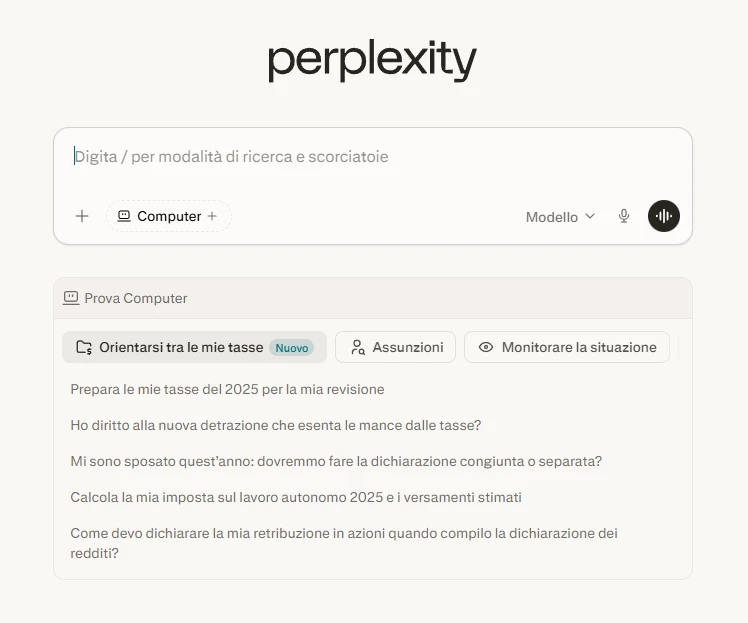The height and width of the screenshot is (623, 748).
Task: Click the self-employment tax calculation prompt
Action: click(x=296, y=497)
